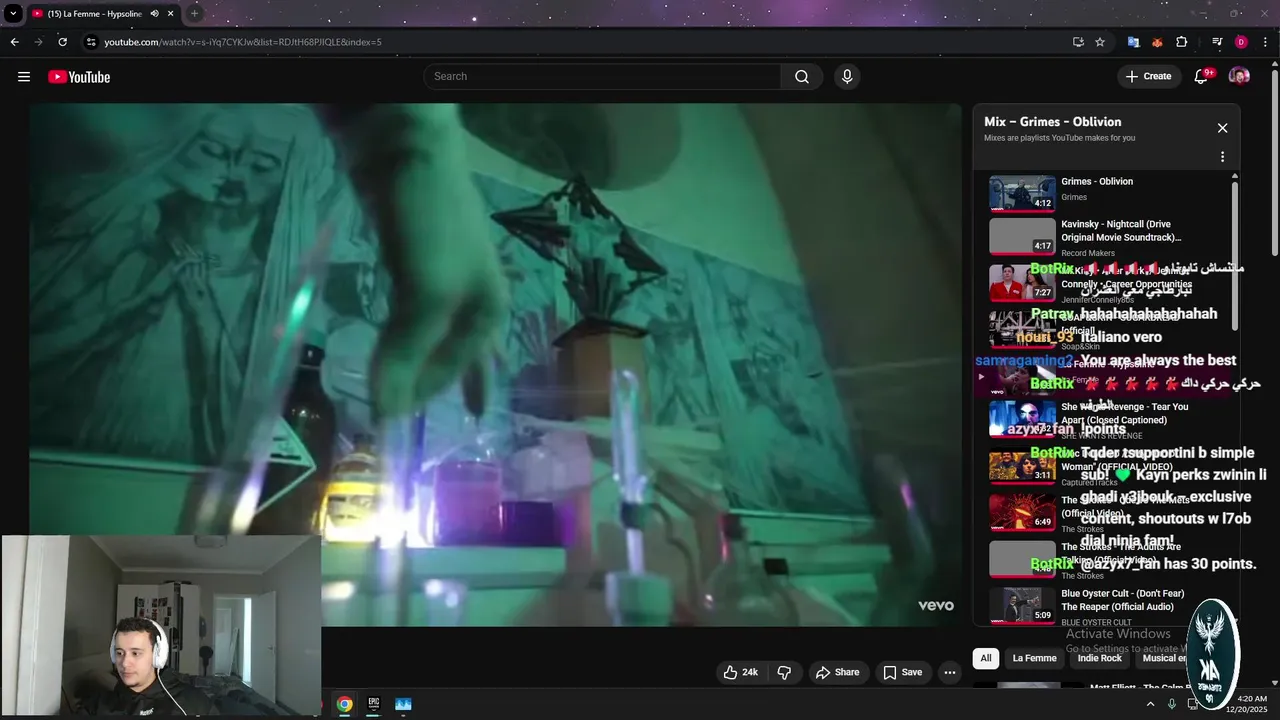Go forward in browser history
The height and width of the screenshot is (720, 1280).
[38, 42]
